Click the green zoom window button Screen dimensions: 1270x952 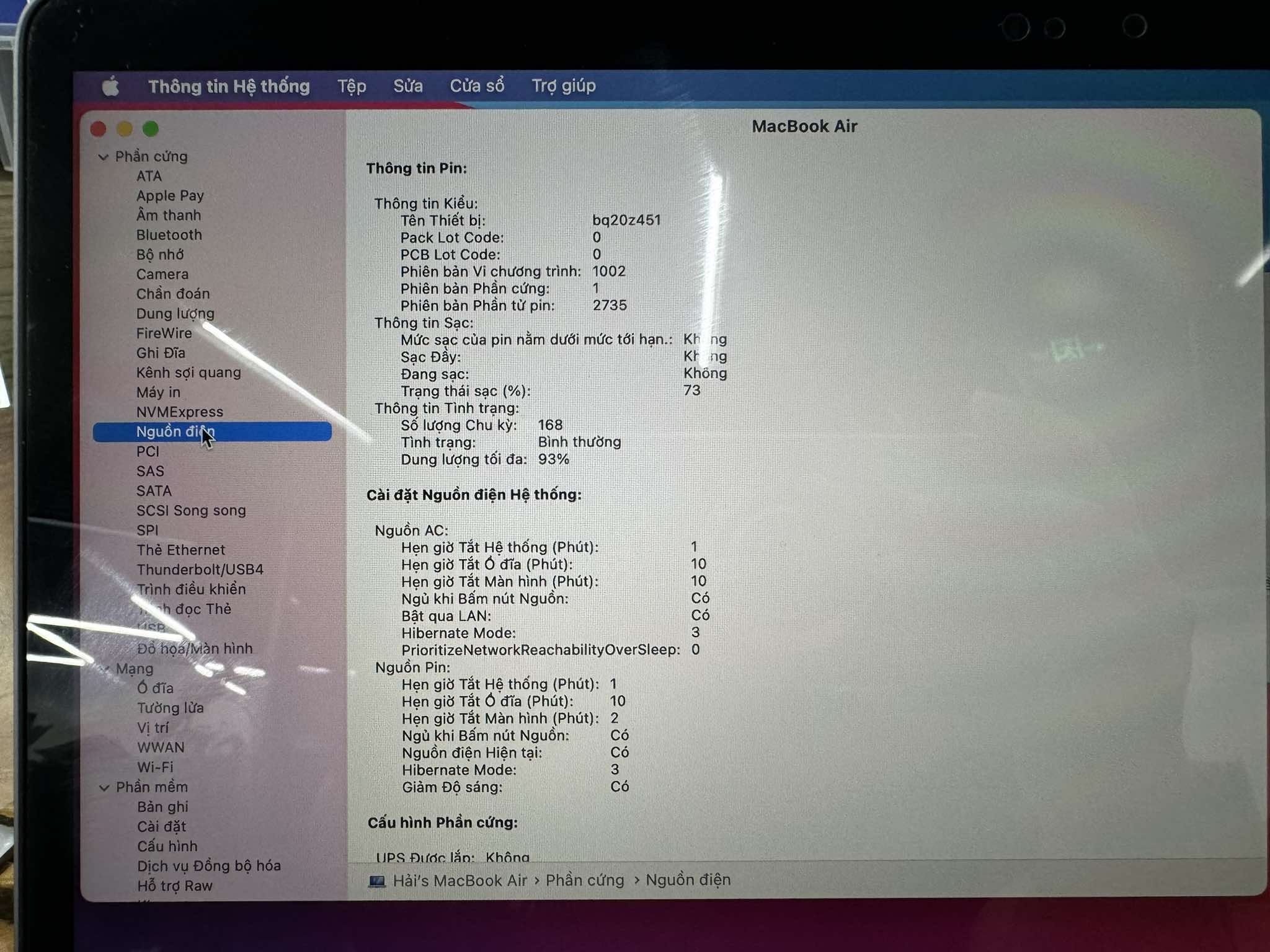[151, 129]
